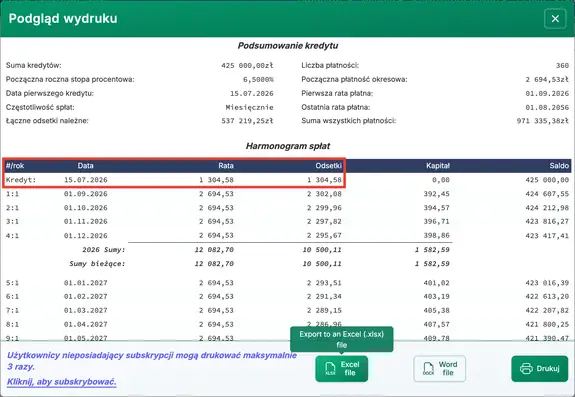Image resolution: width=575 pixels, height=397 pixels.
Task: Click the Word file export button
Action: (x=439, y=368)
